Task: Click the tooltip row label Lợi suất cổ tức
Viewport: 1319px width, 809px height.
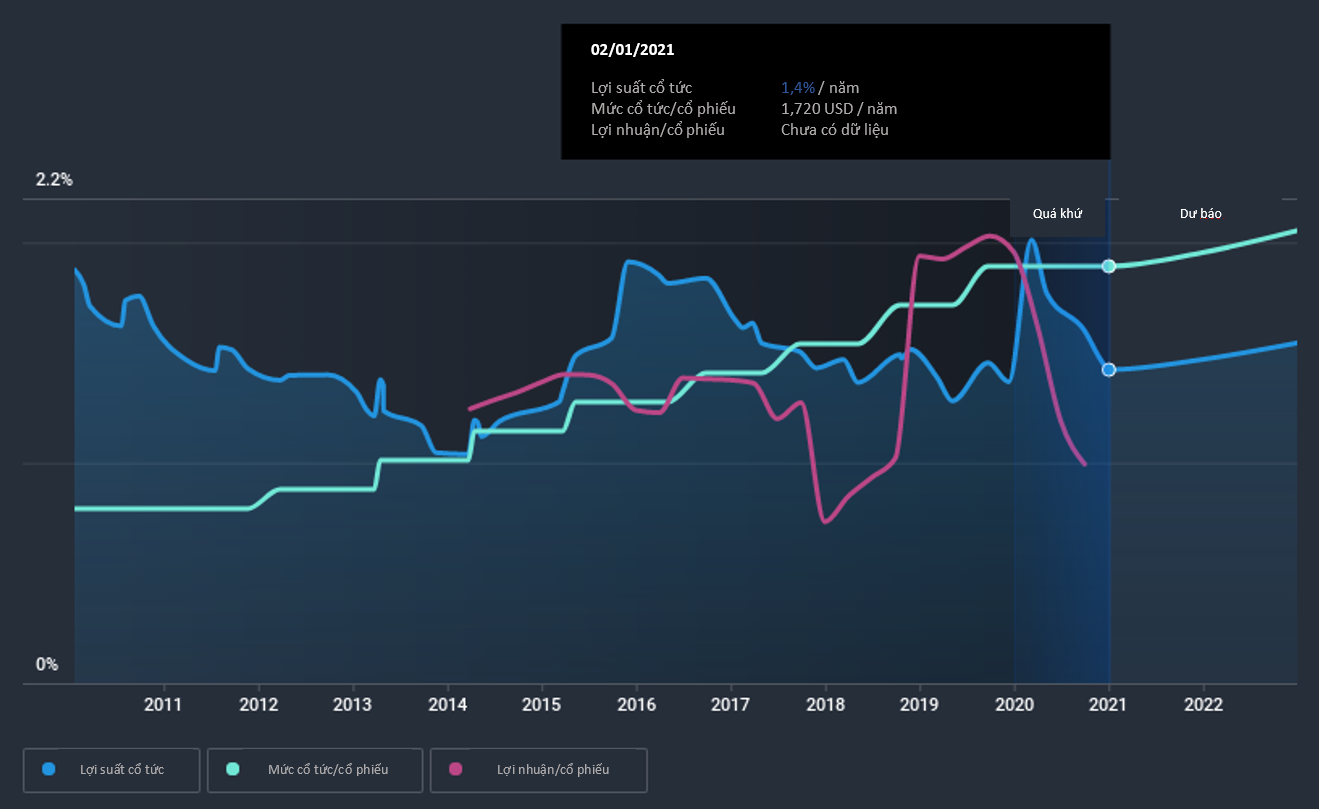Action: pos(641,88)
